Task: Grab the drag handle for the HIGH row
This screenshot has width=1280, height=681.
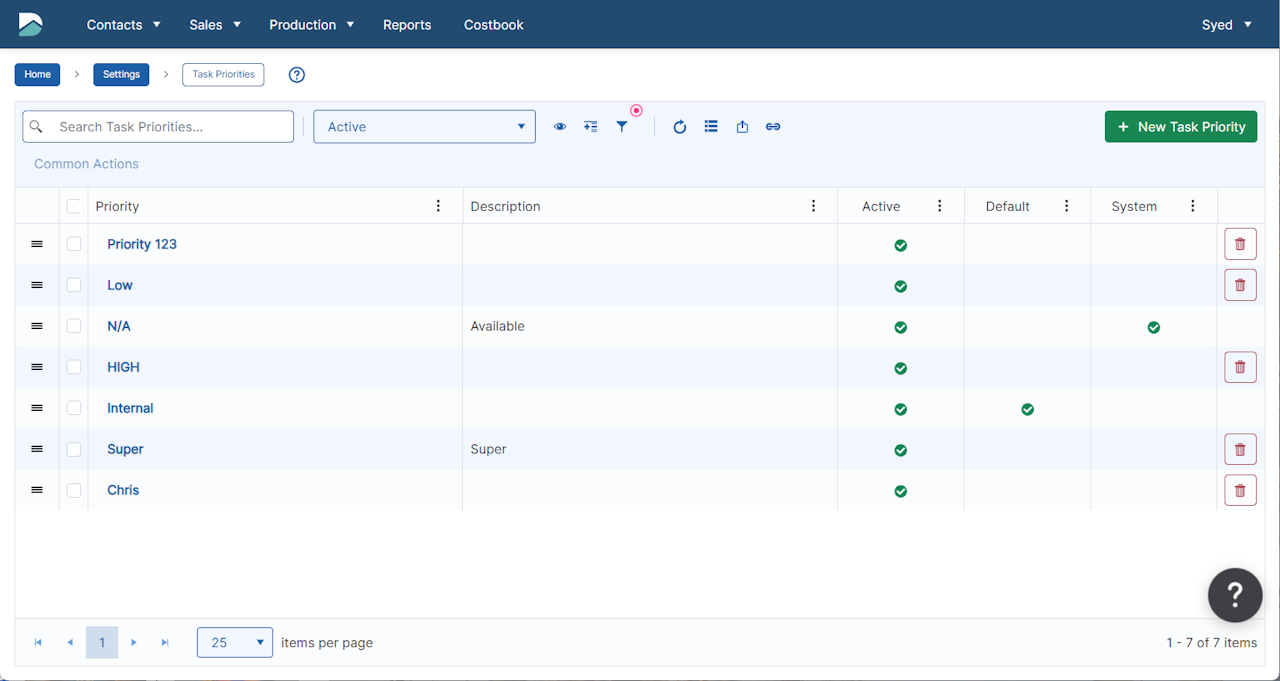Action: click(x=37, y=367)
